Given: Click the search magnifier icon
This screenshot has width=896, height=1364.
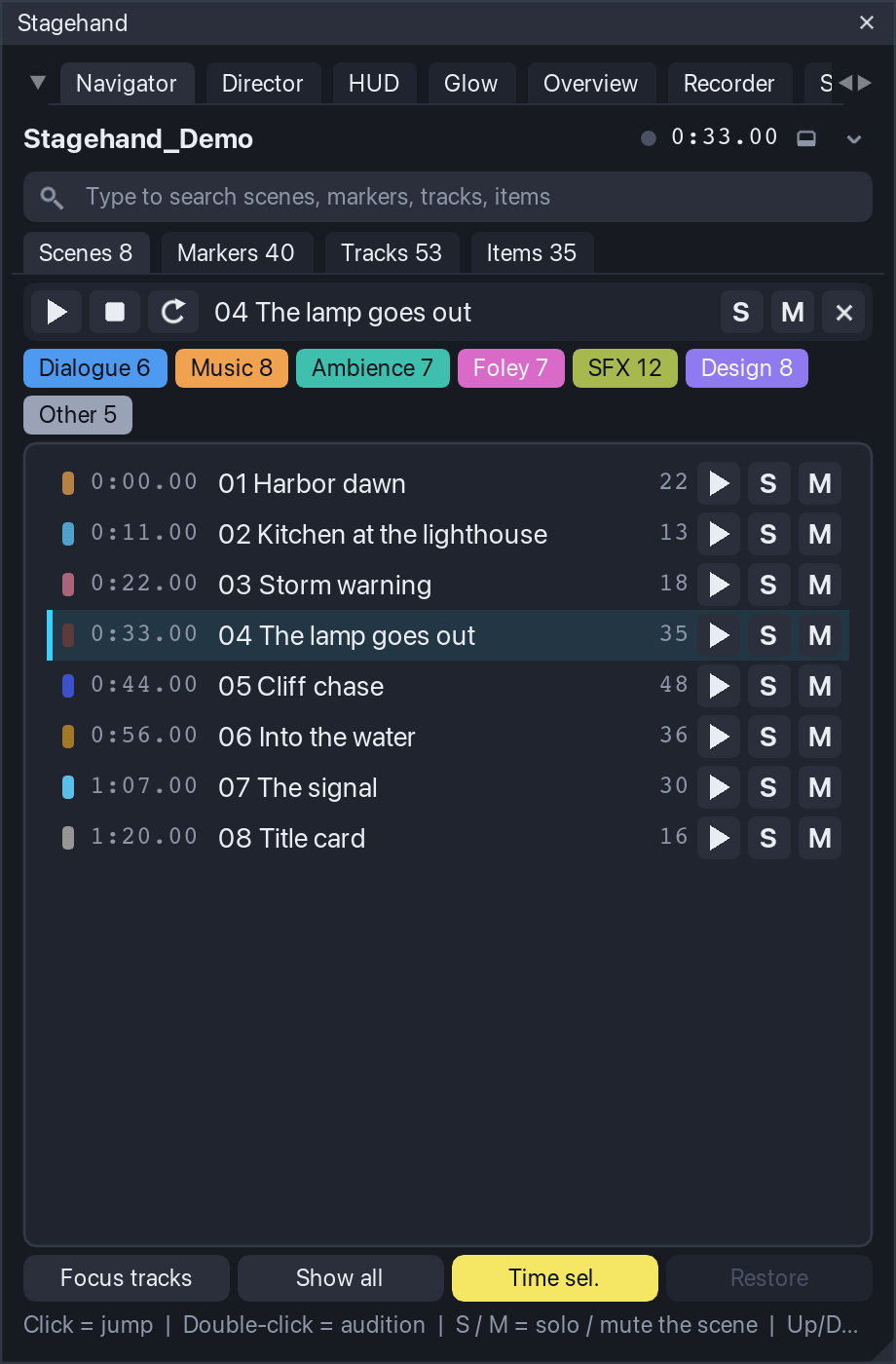Looking at the screenshot, I should 52,198.
